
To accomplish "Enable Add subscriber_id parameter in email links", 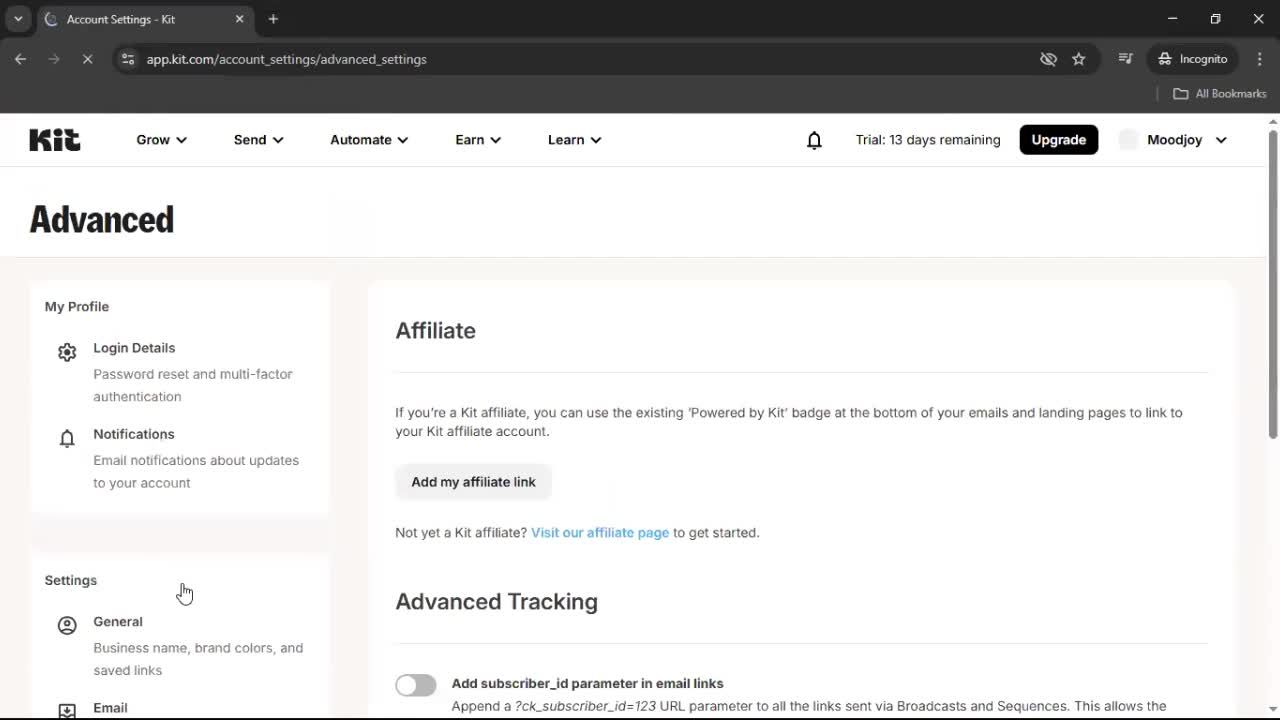I will (415, 684).
